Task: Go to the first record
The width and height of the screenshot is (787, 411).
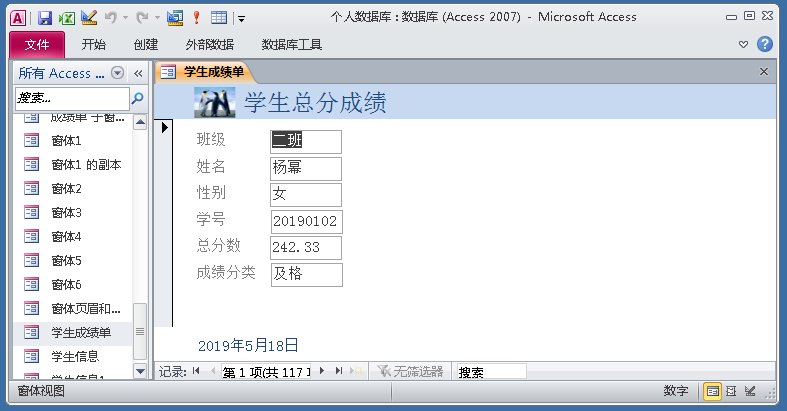Action: pyautogui.click(x=196, y=371)
